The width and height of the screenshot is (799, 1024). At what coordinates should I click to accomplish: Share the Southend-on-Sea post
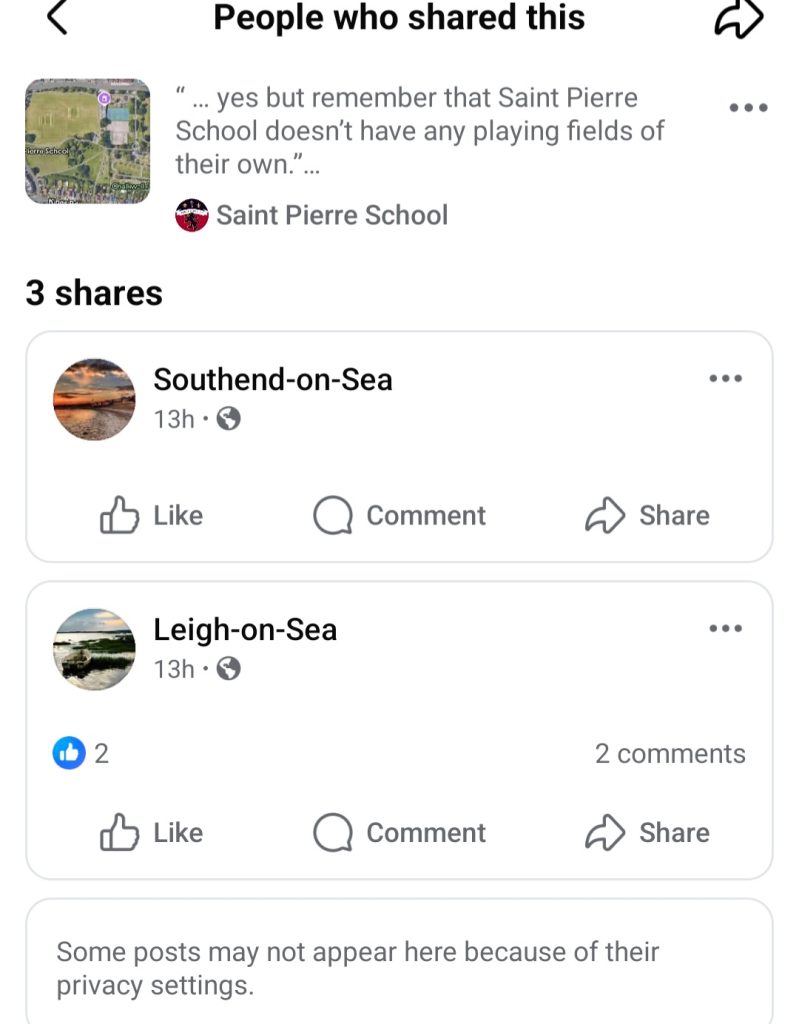[648, 515]
